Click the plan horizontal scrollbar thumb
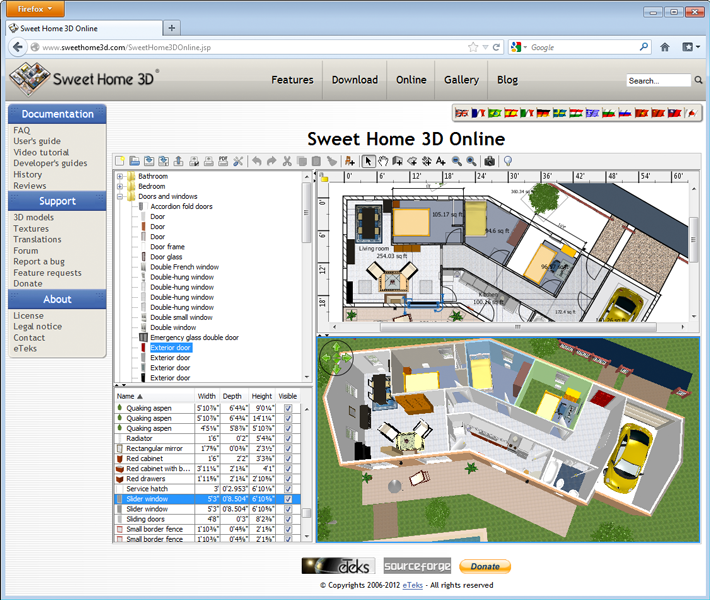 point(518,326)
